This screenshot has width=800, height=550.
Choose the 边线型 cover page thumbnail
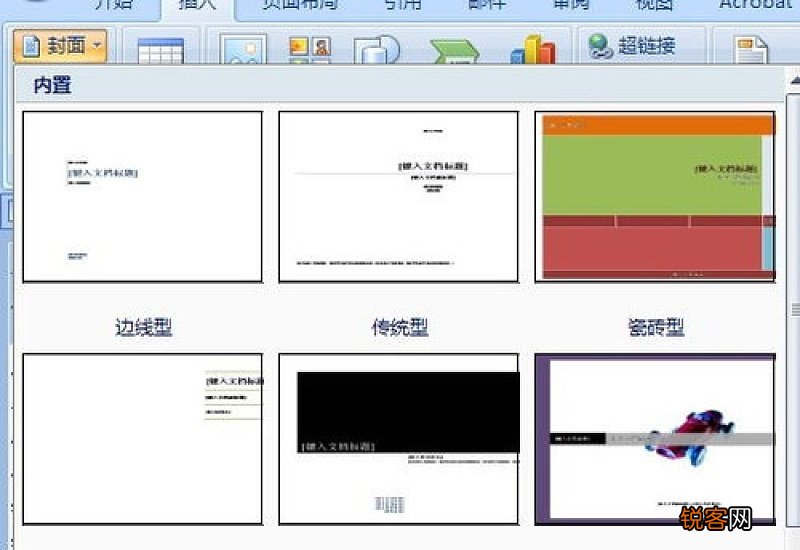pos(142,196)
